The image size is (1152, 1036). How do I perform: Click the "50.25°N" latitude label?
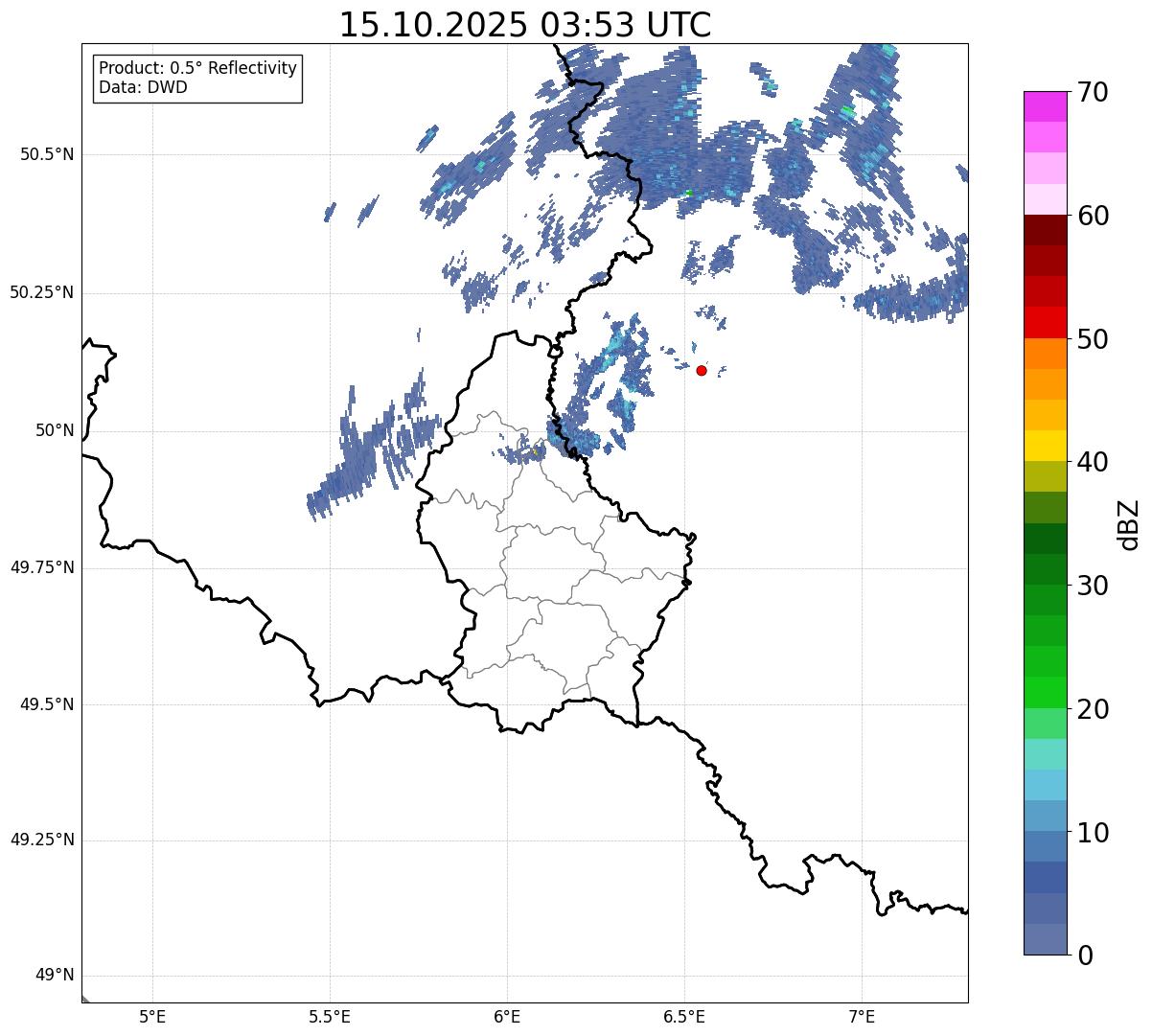[x=42, y=292]
